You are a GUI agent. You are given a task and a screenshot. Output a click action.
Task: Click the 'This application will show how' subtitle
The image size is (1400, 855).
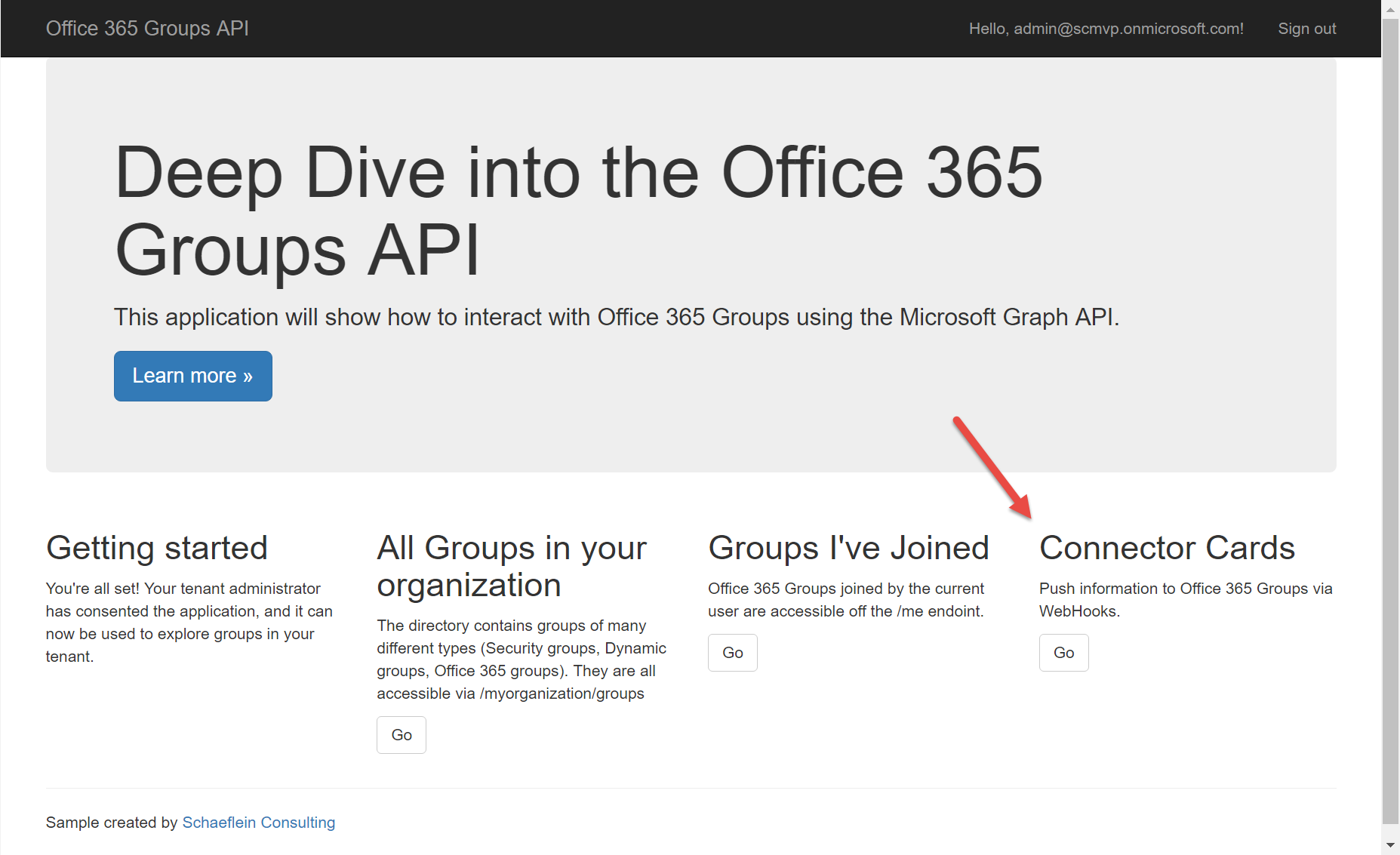point(617,317)
